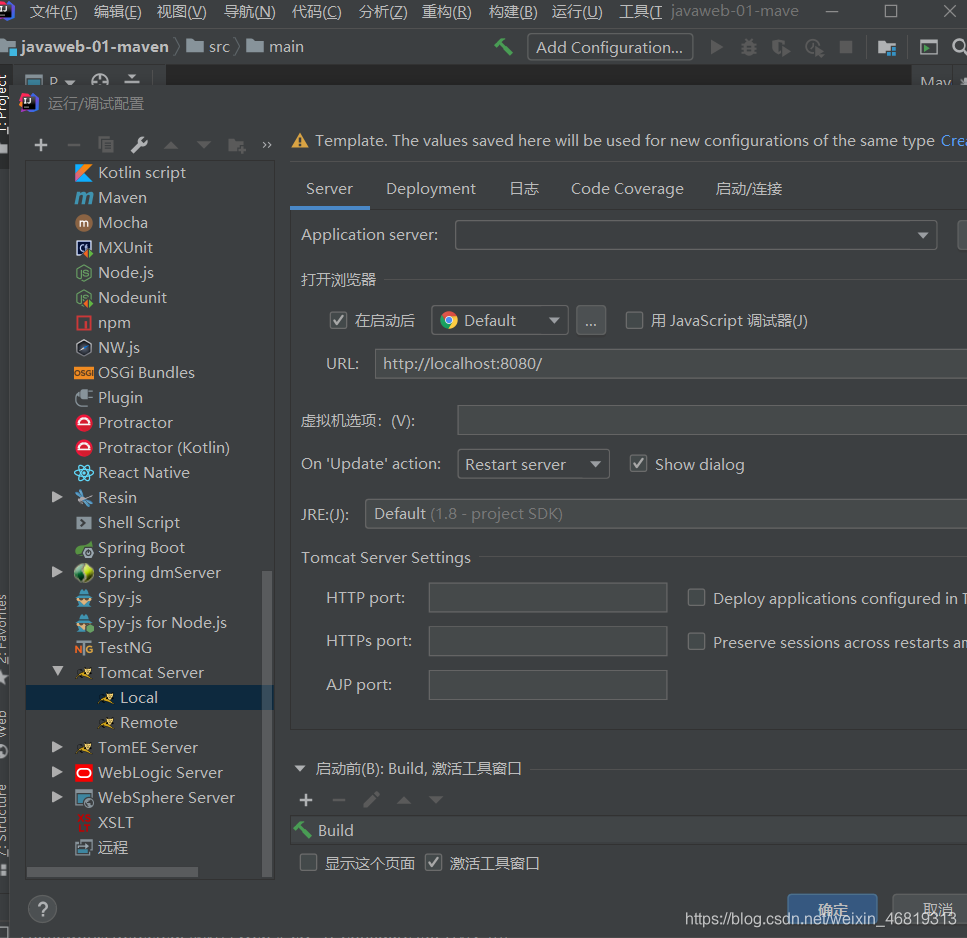Screen dimensions: 967x938
Task: Open the Restart server update action dropdown
Action: (533, 464)
